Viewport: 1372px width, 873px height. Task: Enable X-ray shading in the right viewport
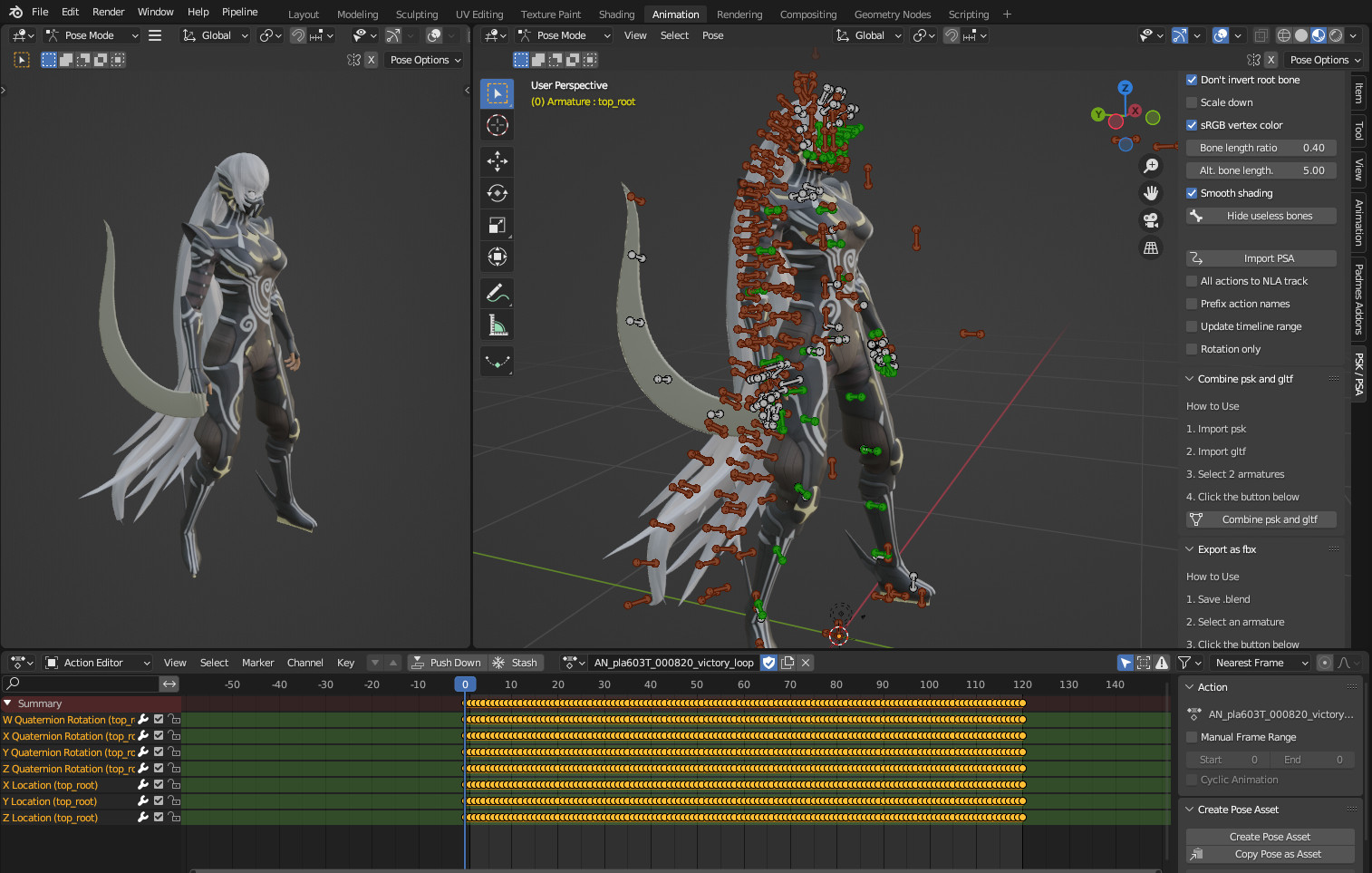click(1260, 34)
